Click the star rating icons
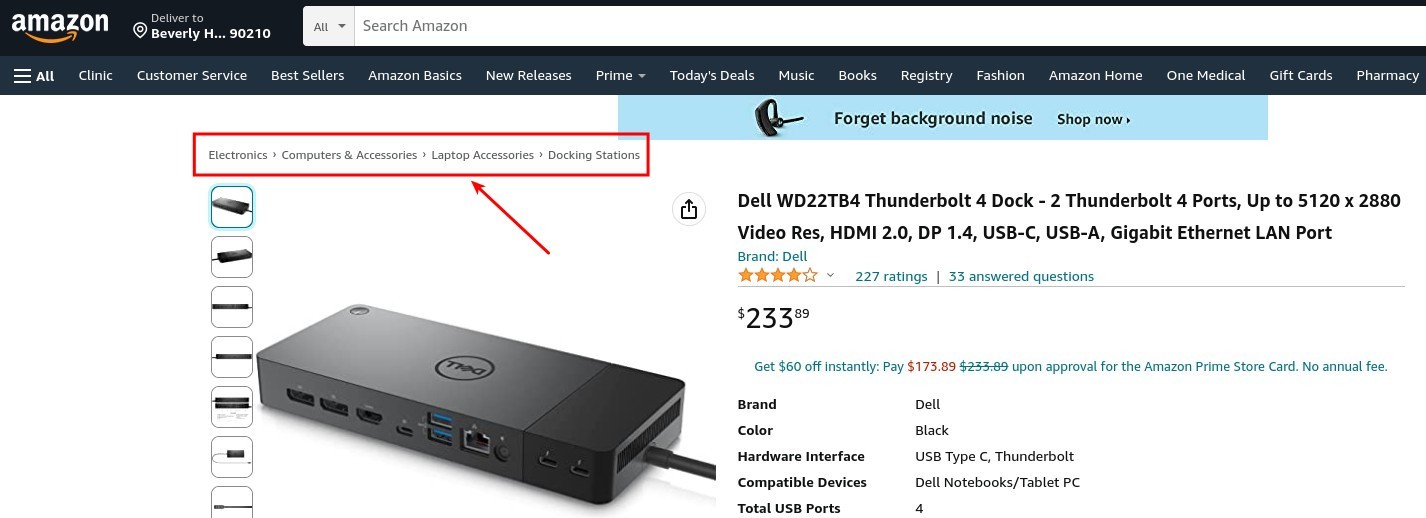The width and height of the screenshot is (1426, 518). point(777,275)
